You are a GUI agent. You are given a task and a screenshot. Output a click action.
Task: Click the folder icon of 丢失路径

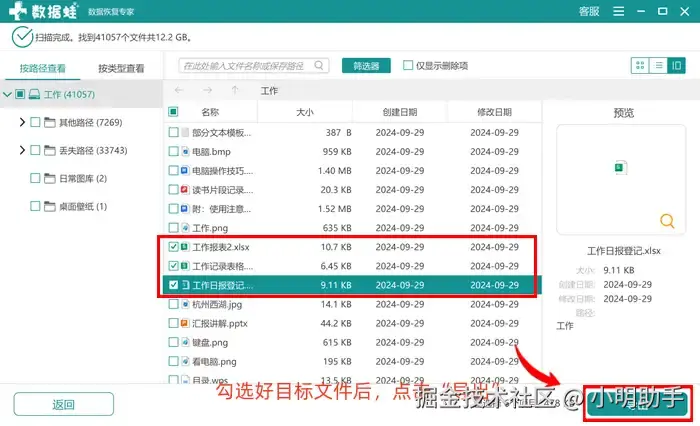(50, 150)
